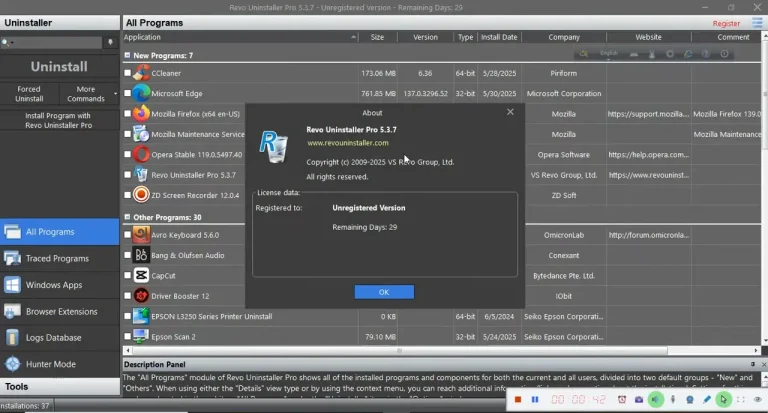Click the scroll-down arrow of program list
This screenshot has height=413, width=768.
tap(765, 341)
